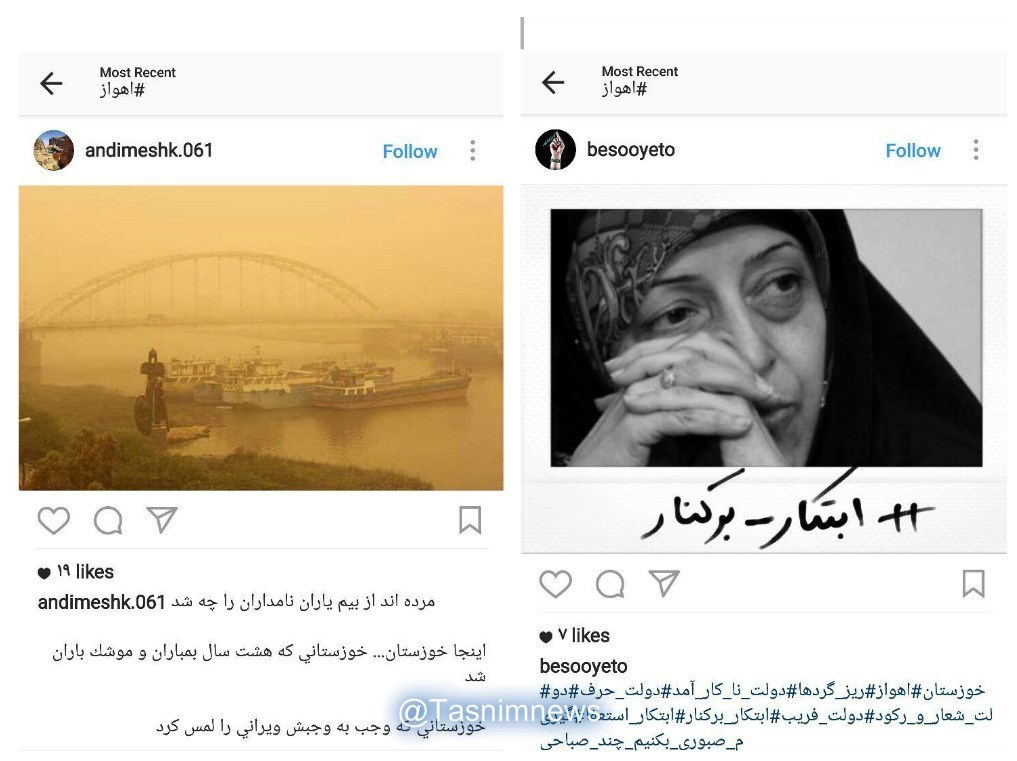Open the andimeshk.061 username link in the header
The height and width of the screenshot is (761, 1017).
point(149,151)
